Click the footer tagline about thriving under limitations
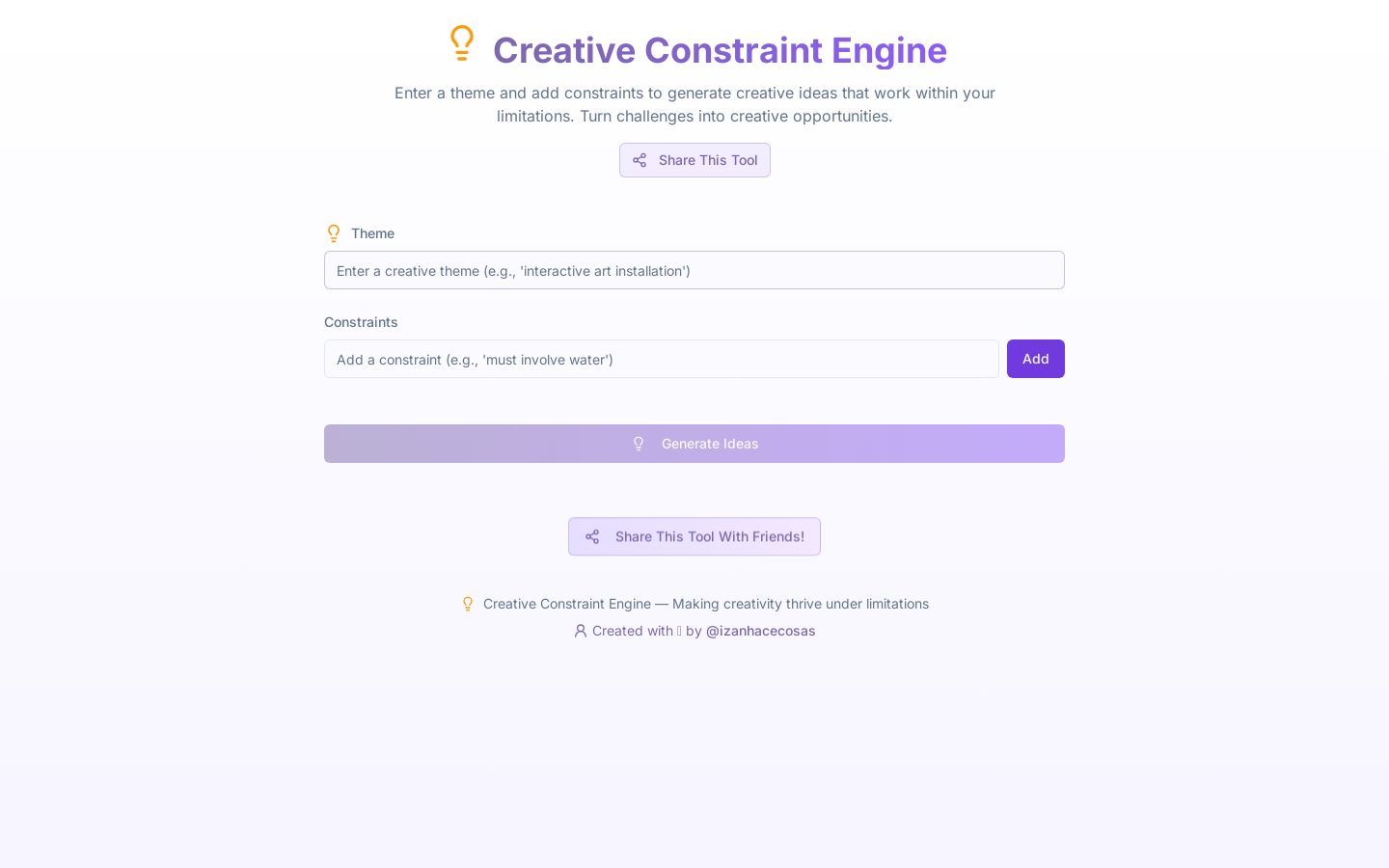This screenshot has width=1389, height=868. point(706,604)
